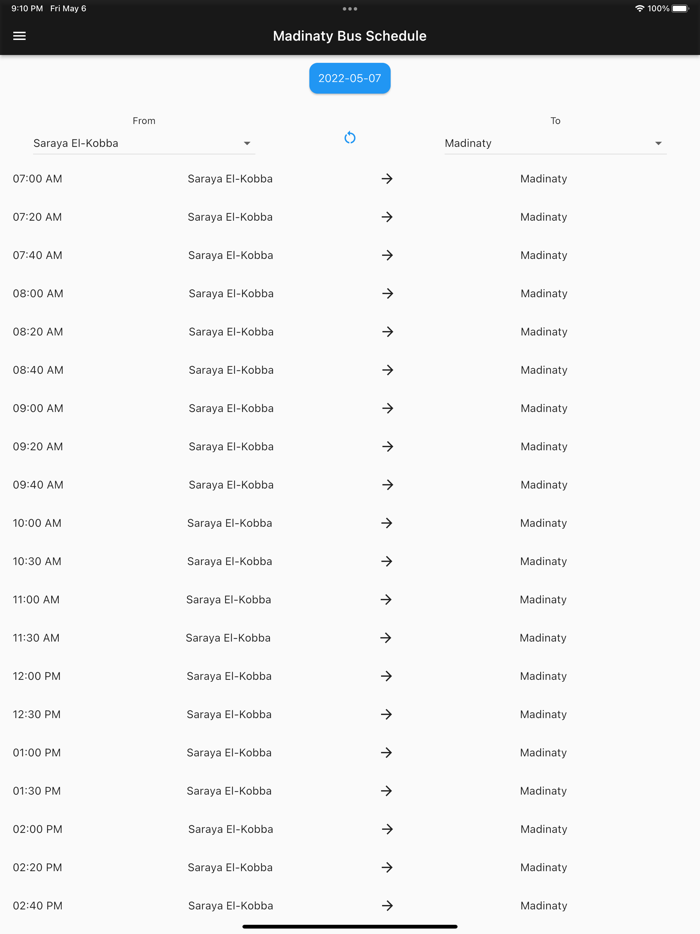The image size is (700, 934).
Task: Tap the Wi-Fi icon in status bar
Action: 640,8
